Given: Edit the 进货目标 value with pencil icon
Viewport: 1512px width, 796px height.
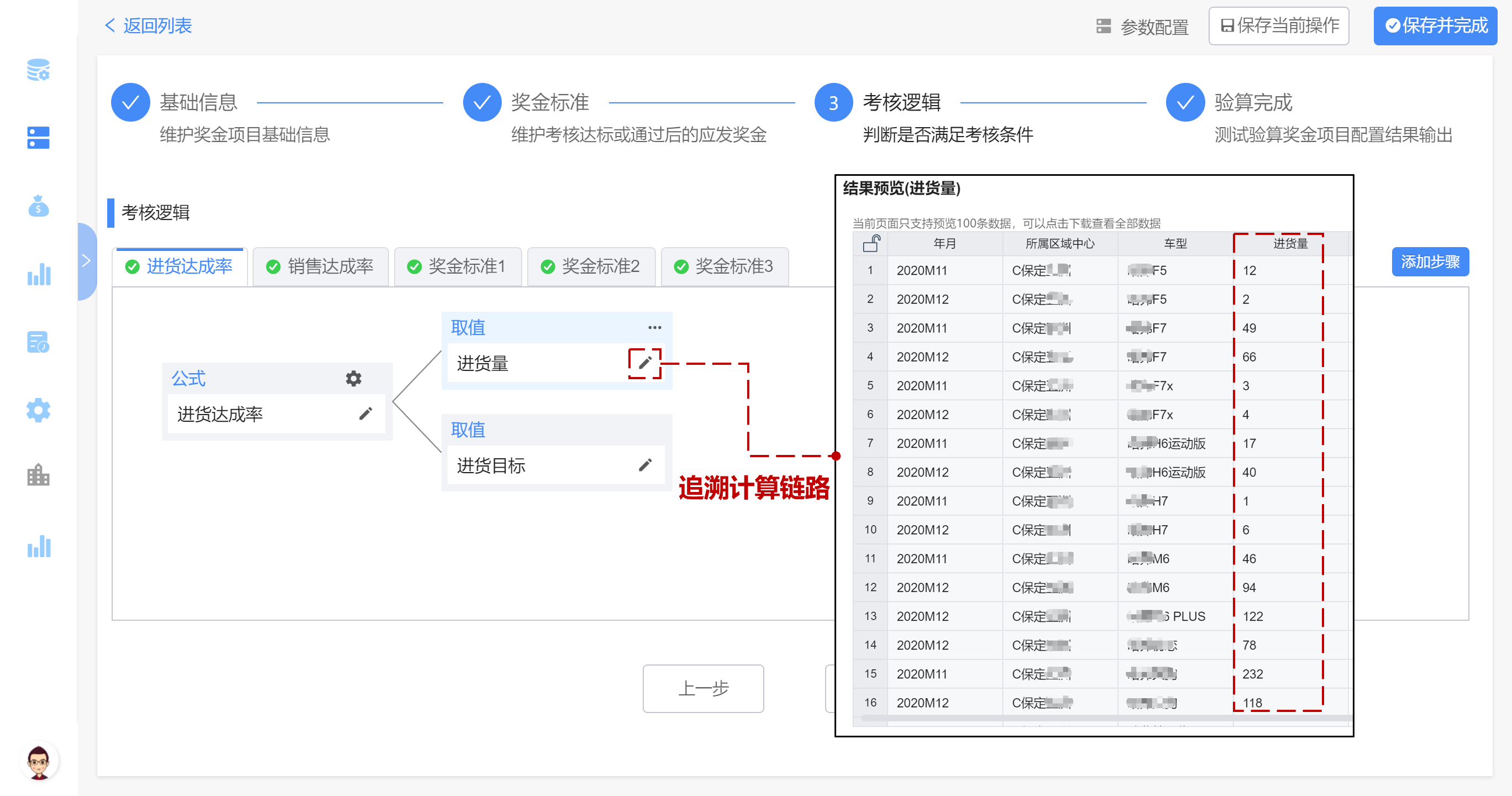Looking at the screenshot, I should (644, 465).
